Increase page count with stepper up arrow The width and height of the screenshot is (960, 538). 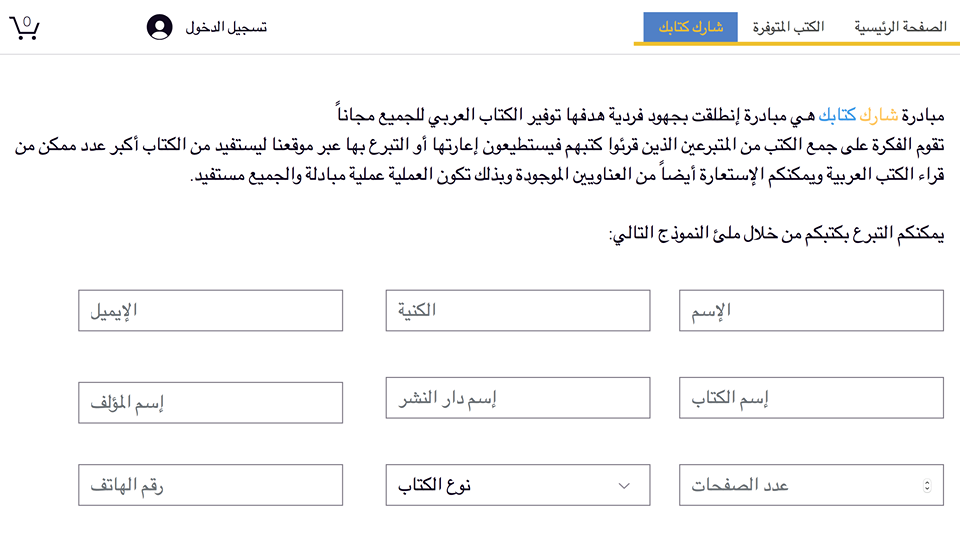tap(927, 482)
